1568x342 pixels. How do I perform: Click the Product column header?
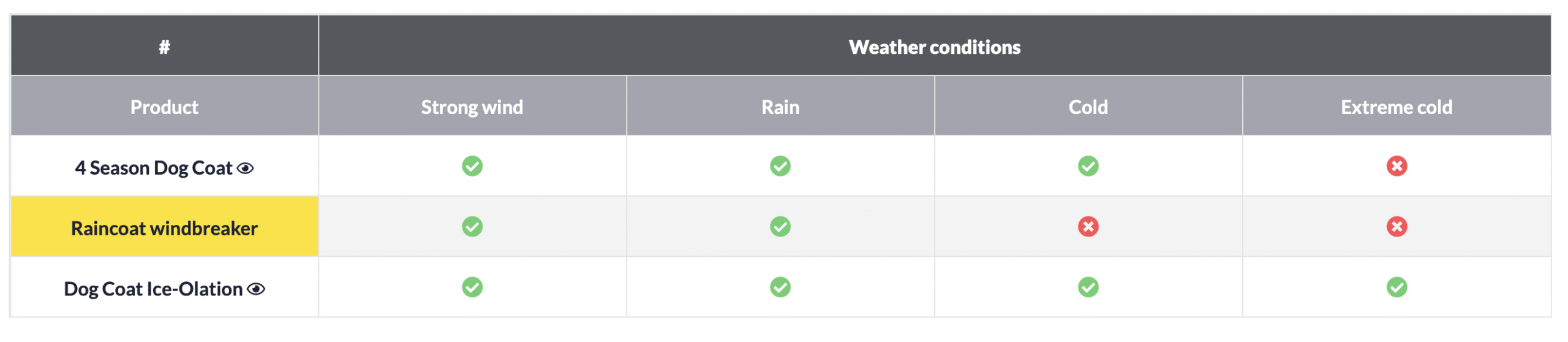164,107
